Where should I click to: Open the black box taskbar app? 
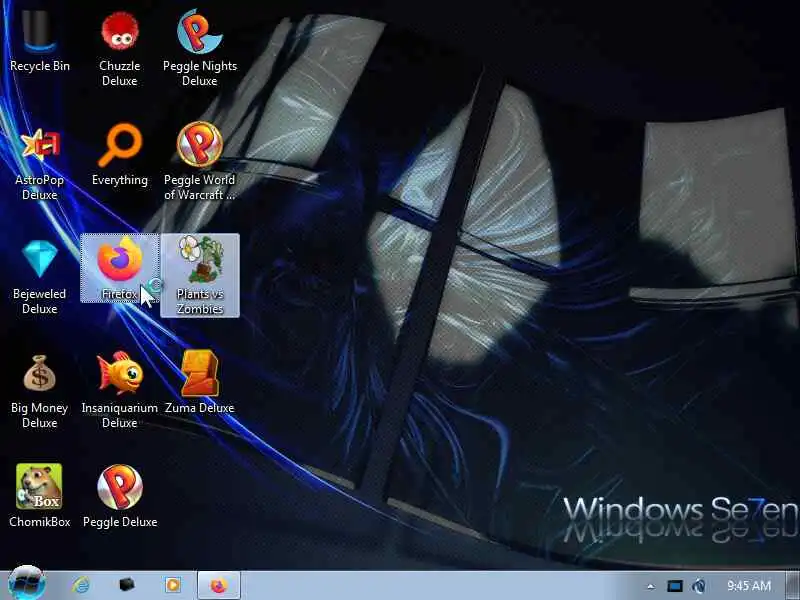[x=127, y=585]
